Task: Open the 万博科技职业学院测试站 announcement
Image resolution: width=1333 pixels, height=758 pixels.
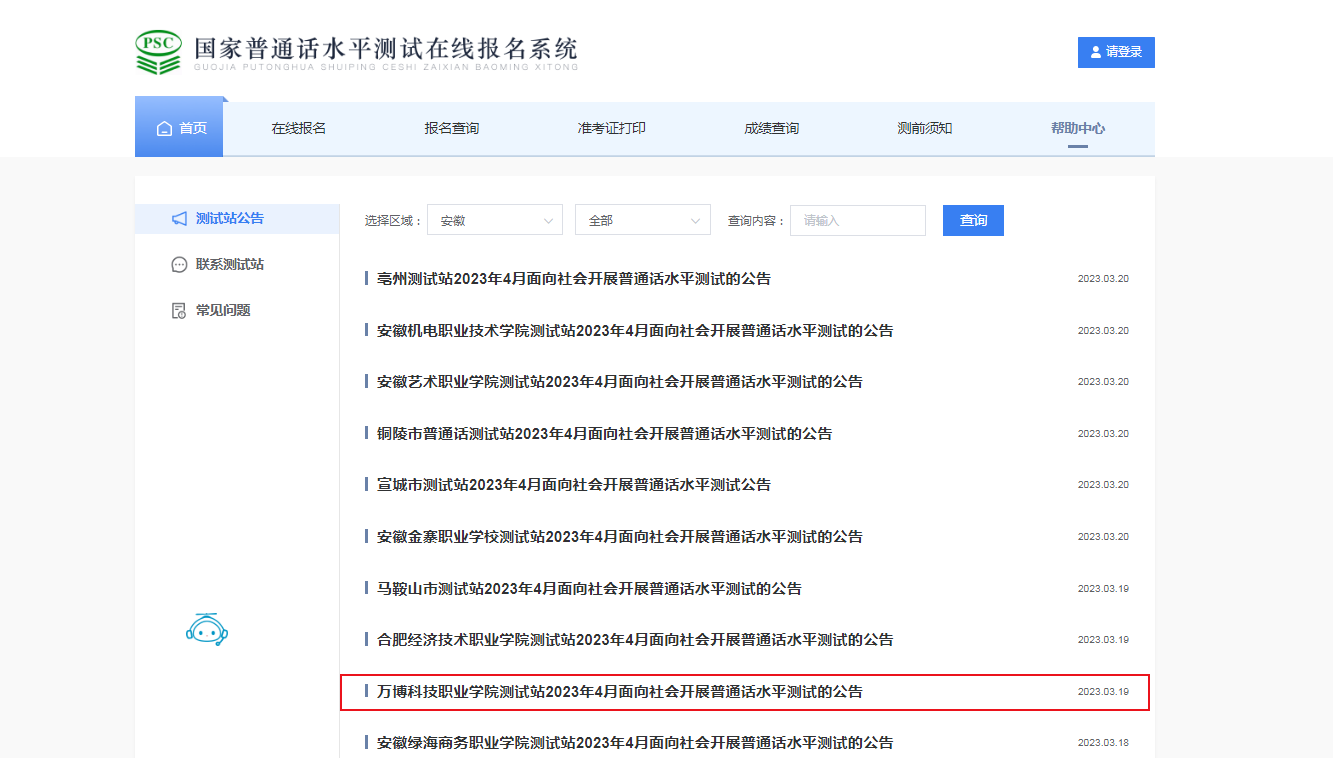Action: pyautogui.click(x=620, y=692)
